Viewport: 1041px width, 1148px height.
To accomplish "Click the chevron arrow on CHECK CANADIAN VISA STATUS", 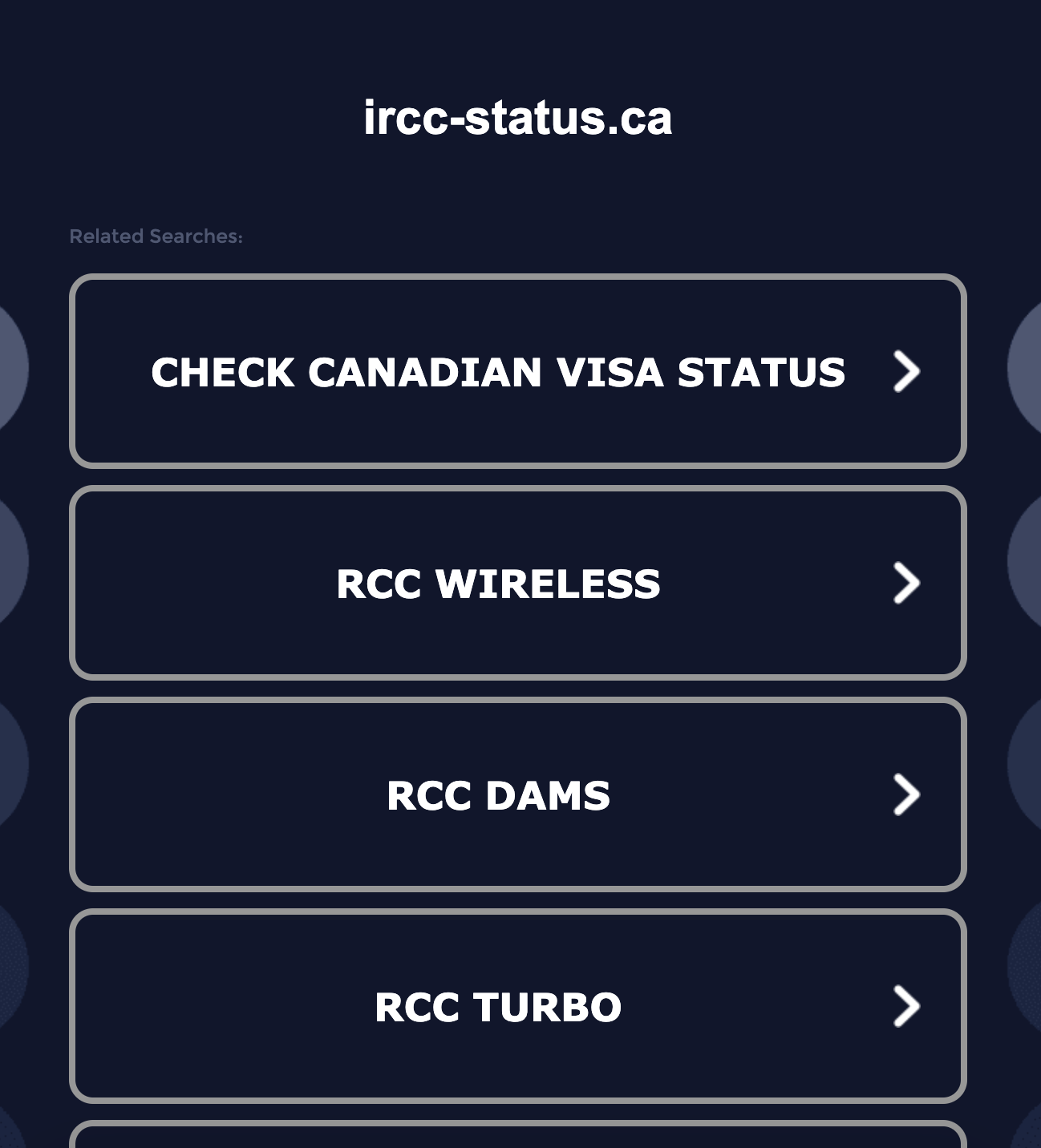I will (905, 371).
